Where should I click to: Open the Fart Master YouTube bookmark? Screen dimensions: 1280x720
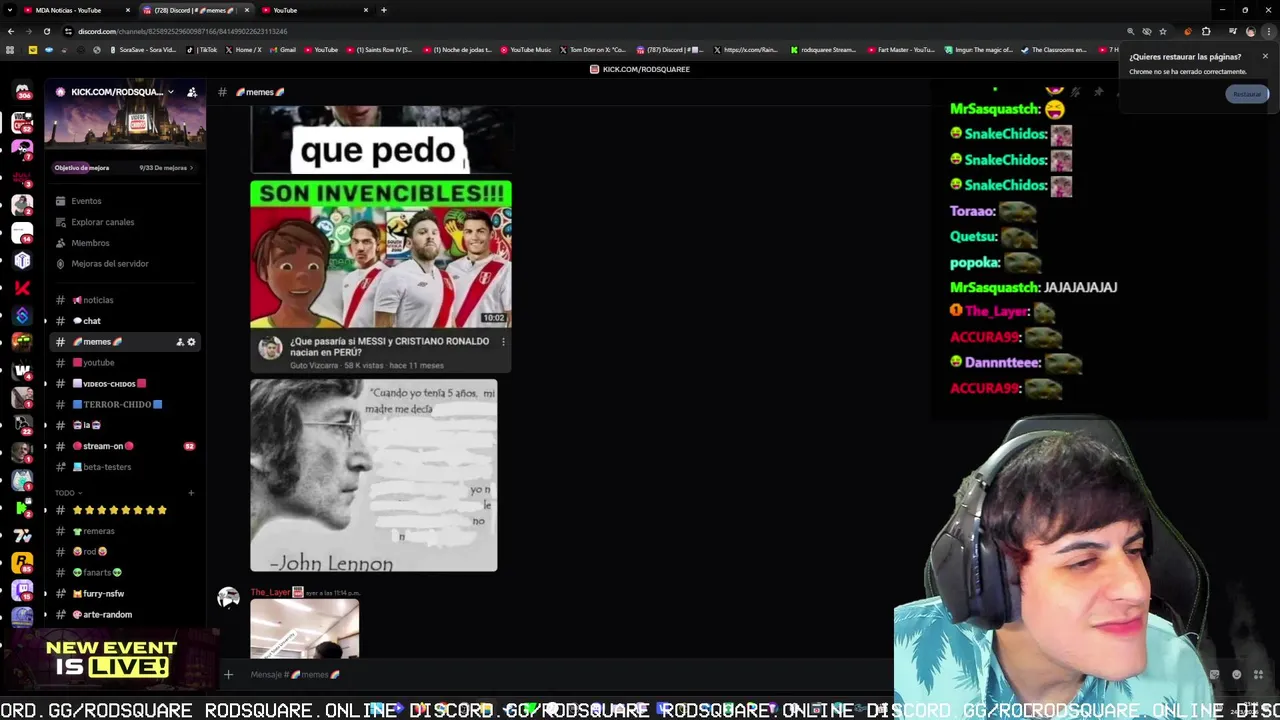[x=901, y=50]
